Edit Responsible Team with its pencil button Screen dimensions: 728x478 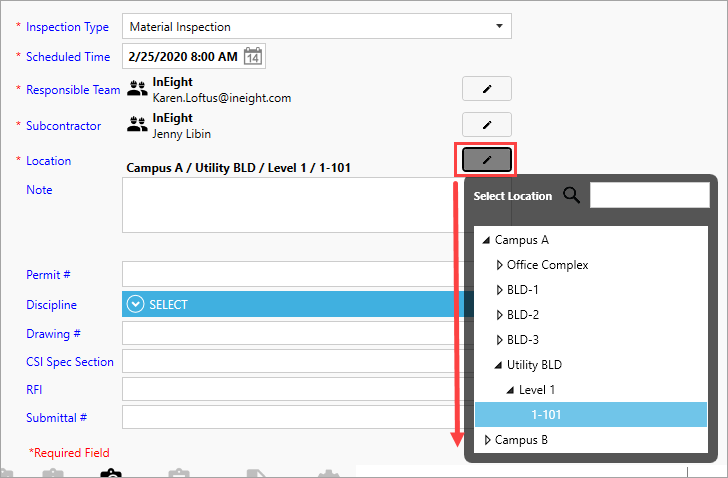pos(487,89)
